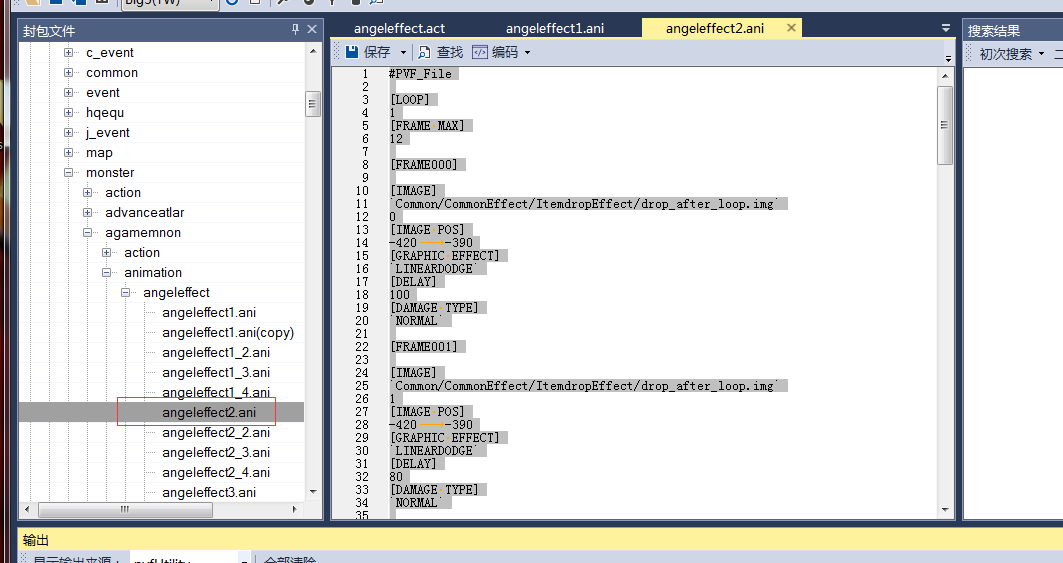Switch to the angeleffect.act tab

click(x=399, y=28)
